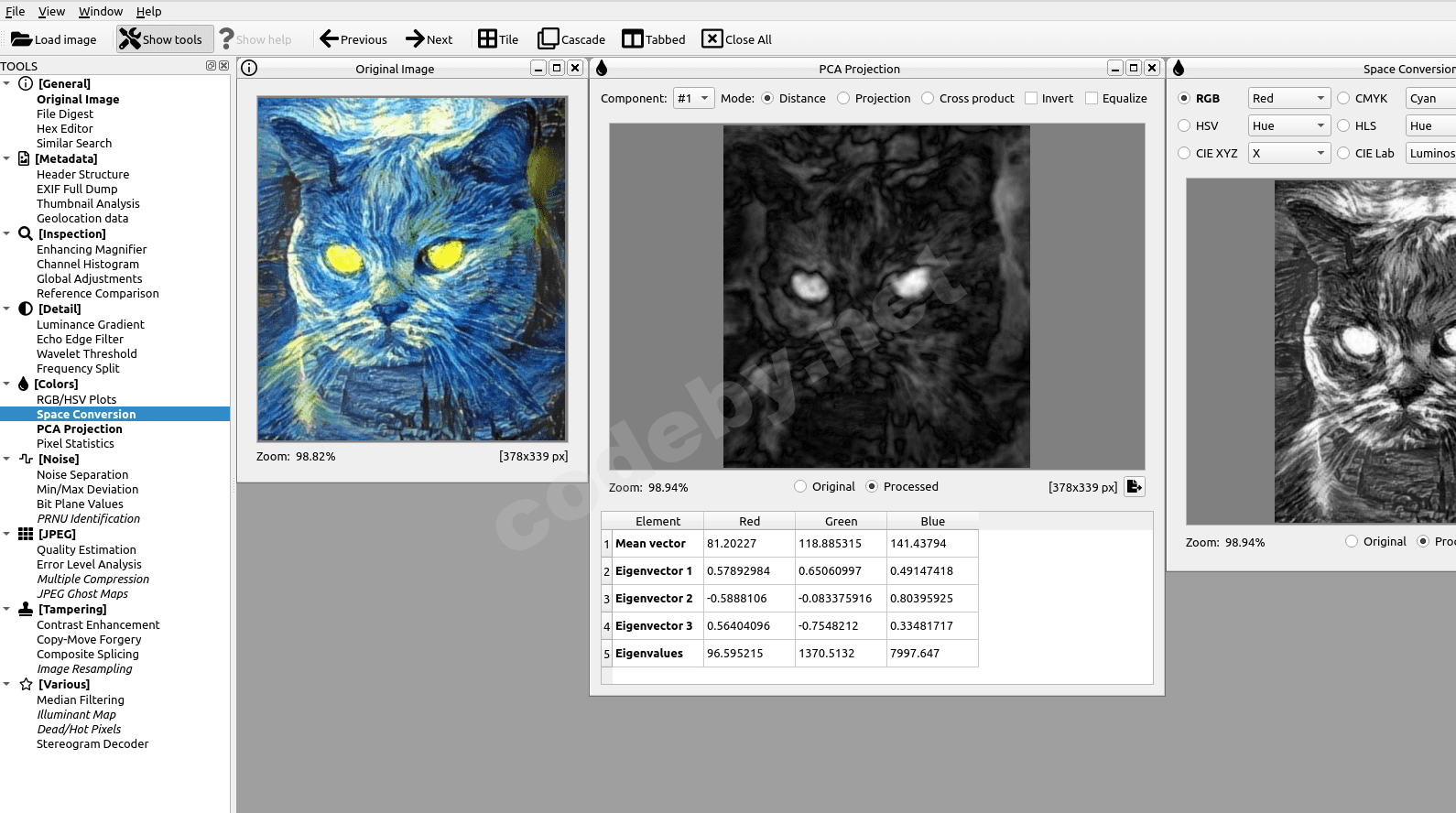Open the Component number dropdown
1456x813 pixels.
(x=693, y=99)
